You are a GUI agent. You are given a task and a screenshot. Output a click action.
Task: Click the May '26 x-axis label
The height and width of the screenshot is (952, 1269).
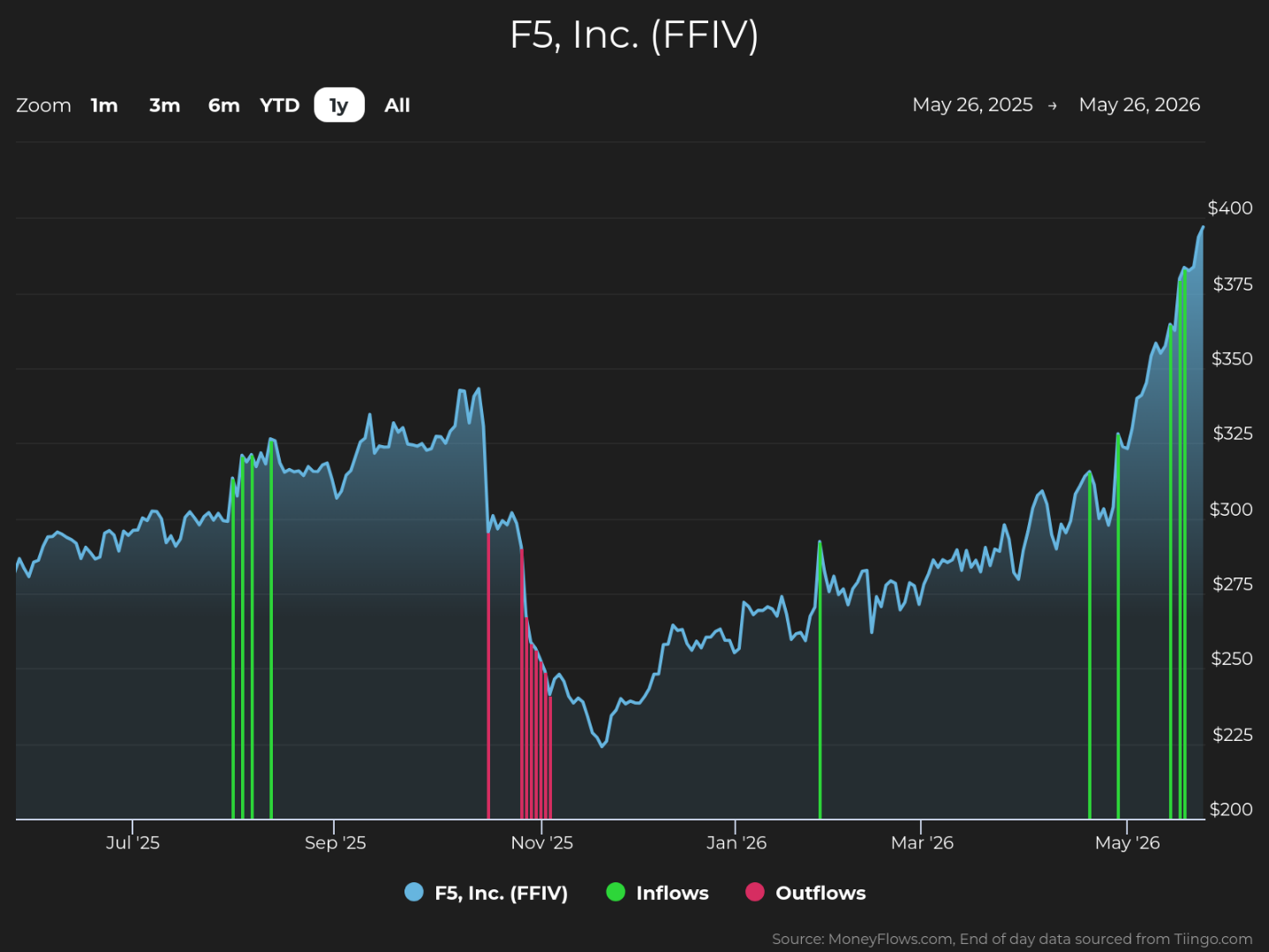tap(1127, 842)
